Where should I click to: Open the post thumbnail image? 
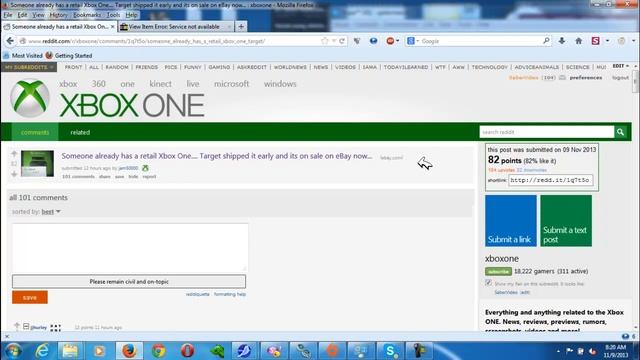(x=37, y=163)
